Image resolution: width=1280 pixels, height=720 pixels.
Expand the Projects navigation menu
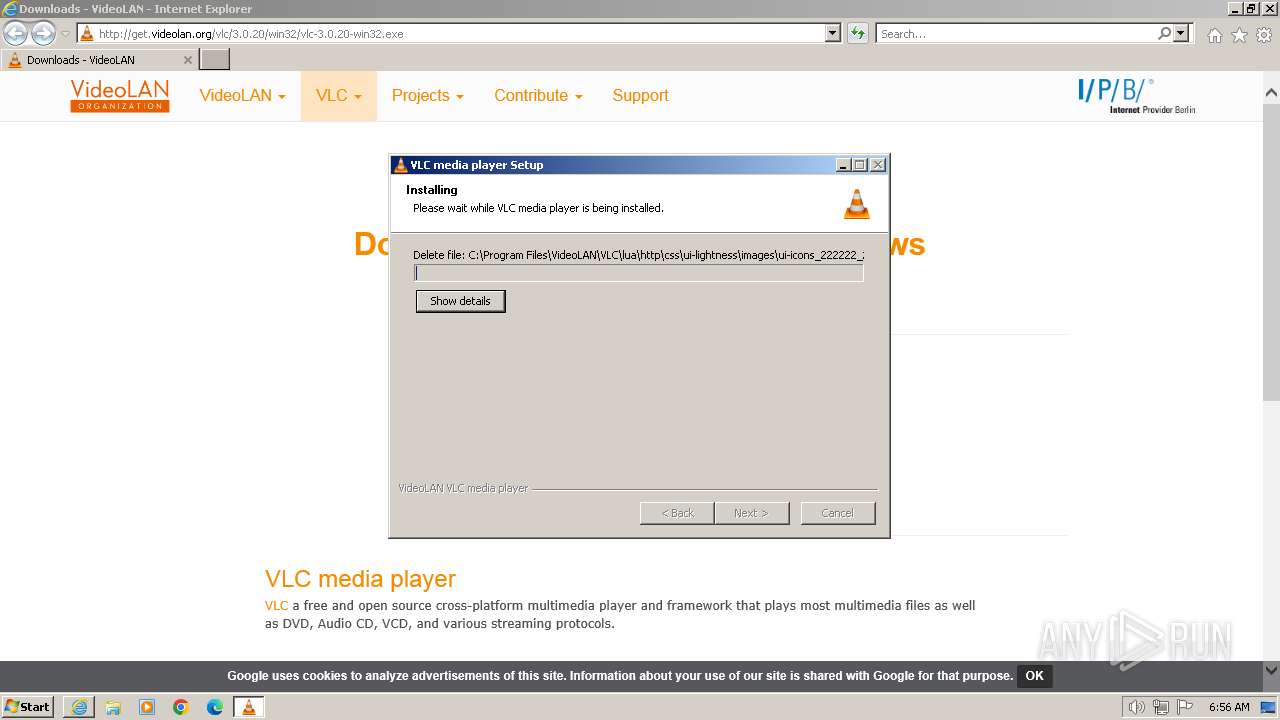428,96
